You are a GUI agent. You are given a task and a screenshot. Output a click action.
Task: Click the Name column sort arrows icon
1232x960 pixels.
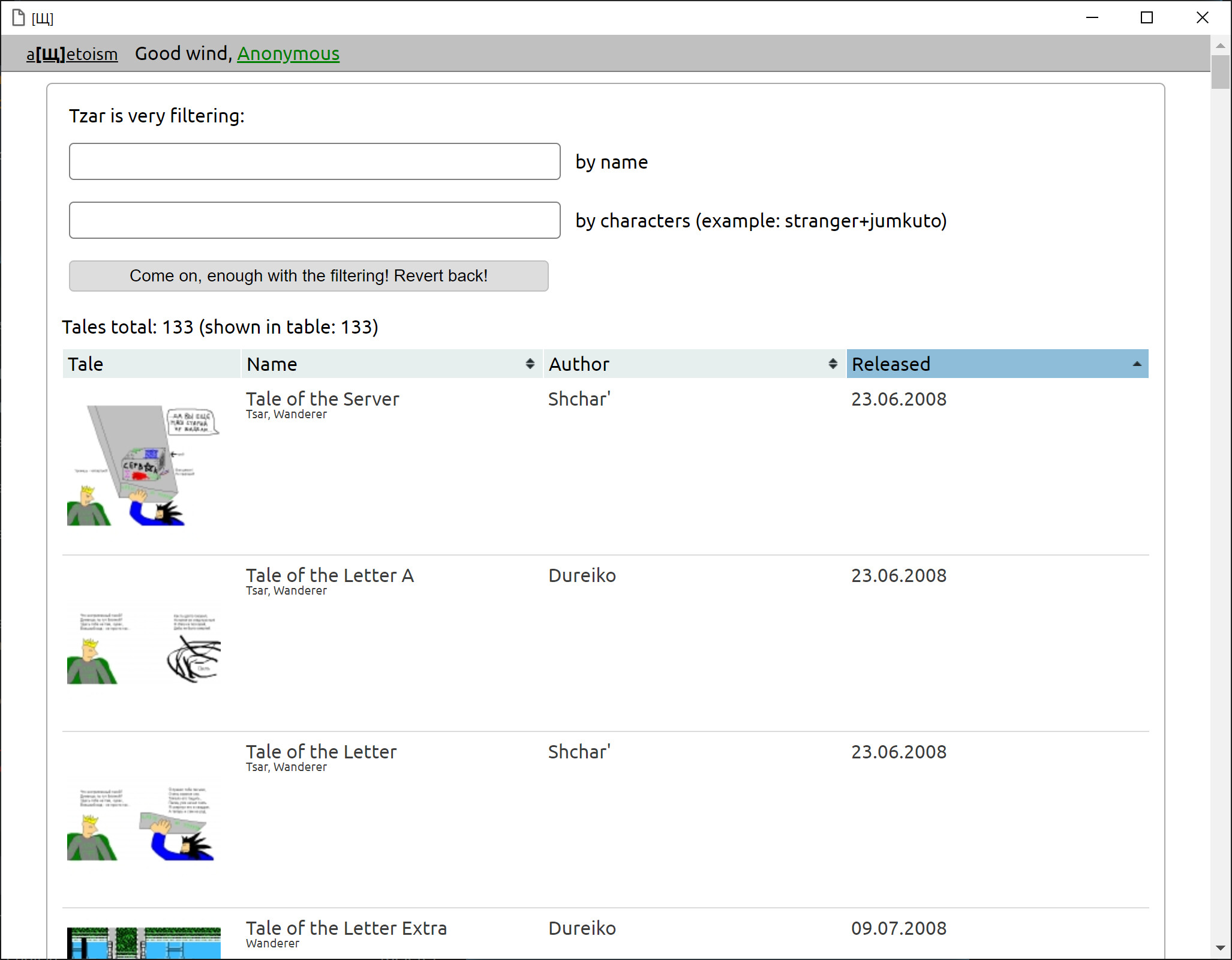click(x=530, y=364)
